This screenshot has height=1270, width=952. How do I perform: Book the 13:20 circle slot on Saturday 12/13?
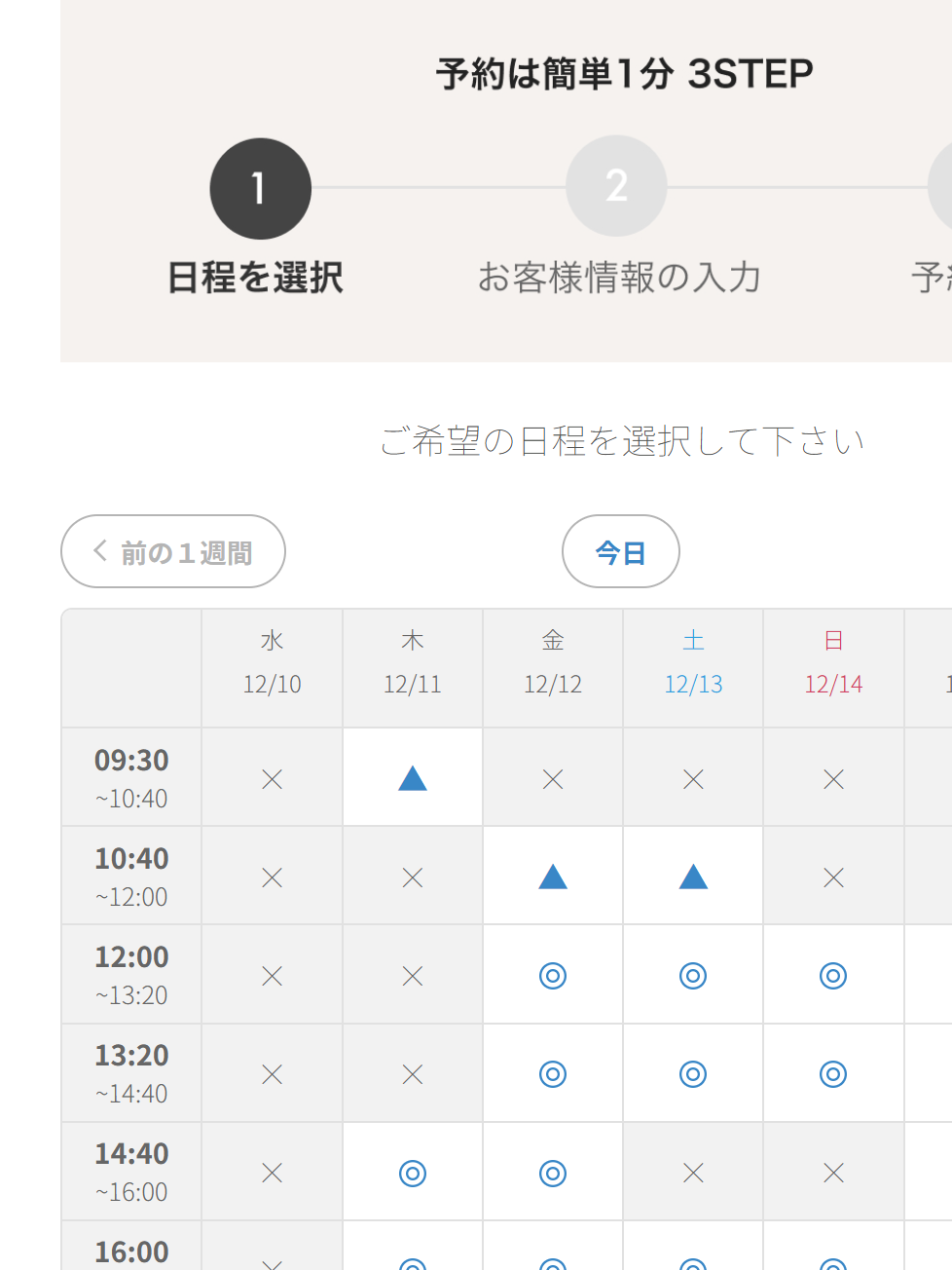pos(693,1073)
